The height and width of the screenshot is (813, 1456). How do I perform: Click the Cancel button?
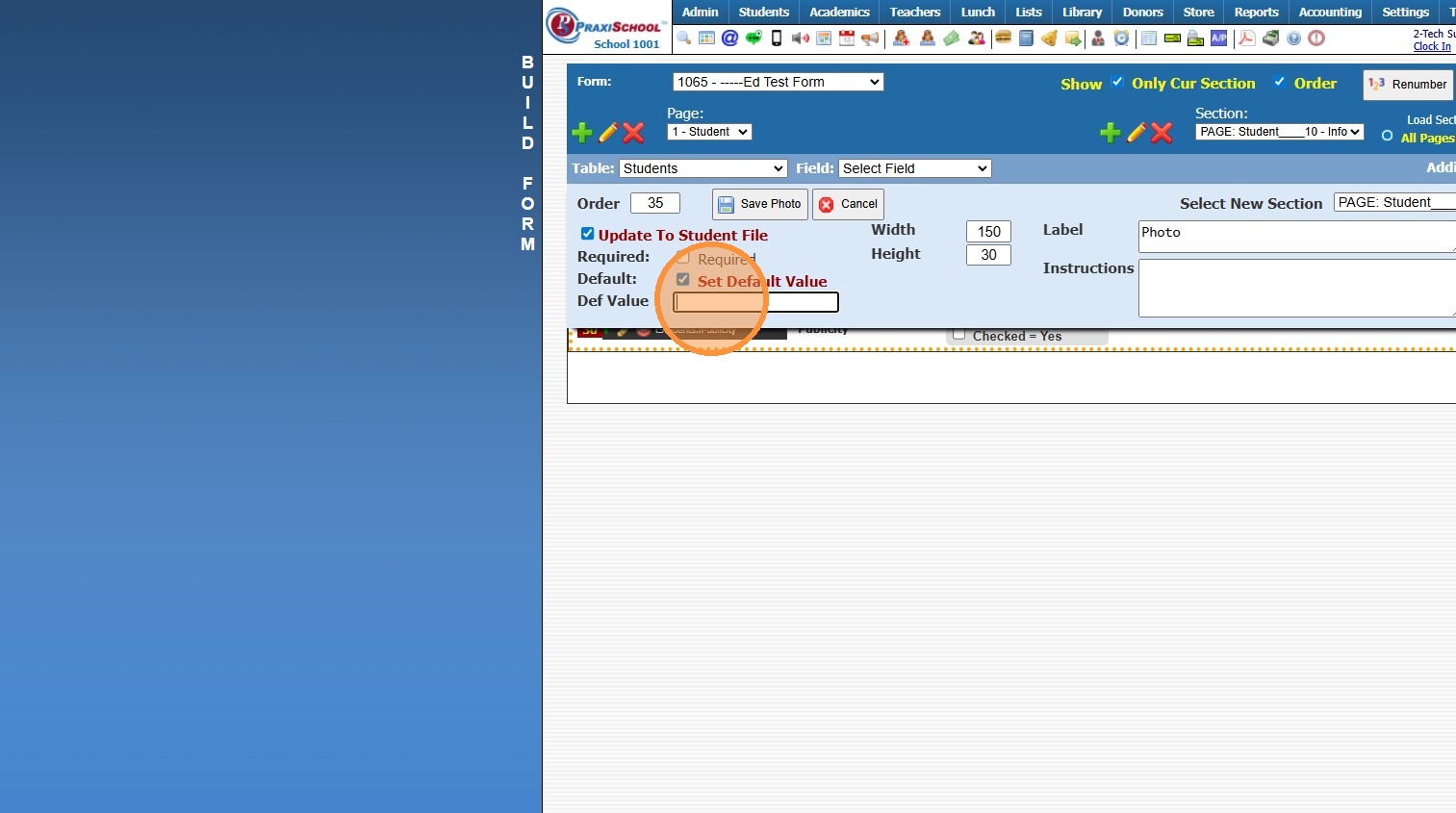(x=848, y=204)
